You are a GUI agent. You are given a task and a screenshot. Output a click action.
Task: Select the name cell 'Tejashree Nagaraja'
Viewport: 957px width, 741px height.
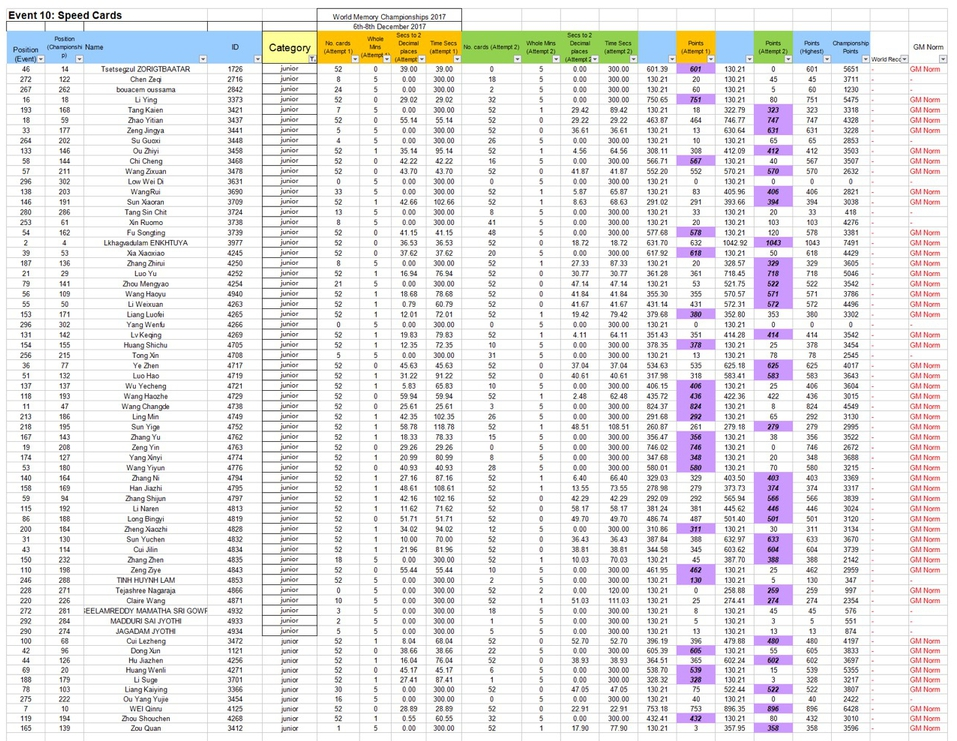click(145, 590)
